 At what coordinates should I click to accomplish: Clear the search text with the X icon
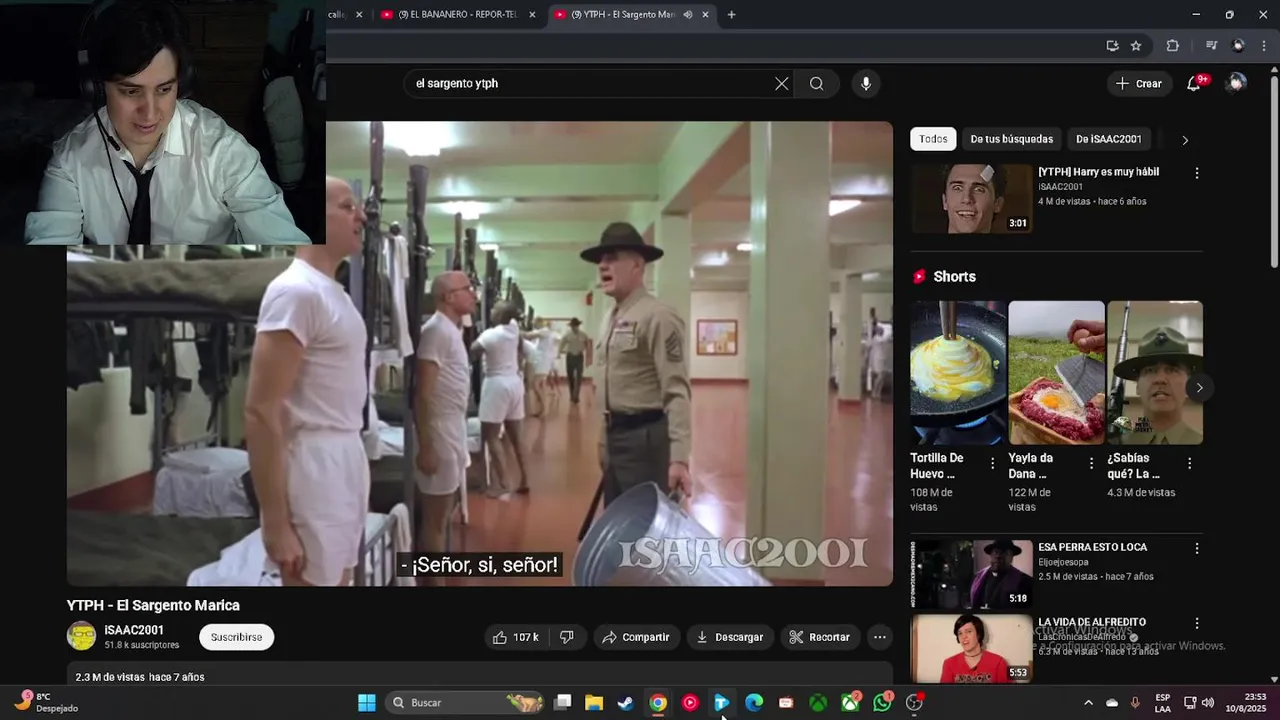[782, 84]
